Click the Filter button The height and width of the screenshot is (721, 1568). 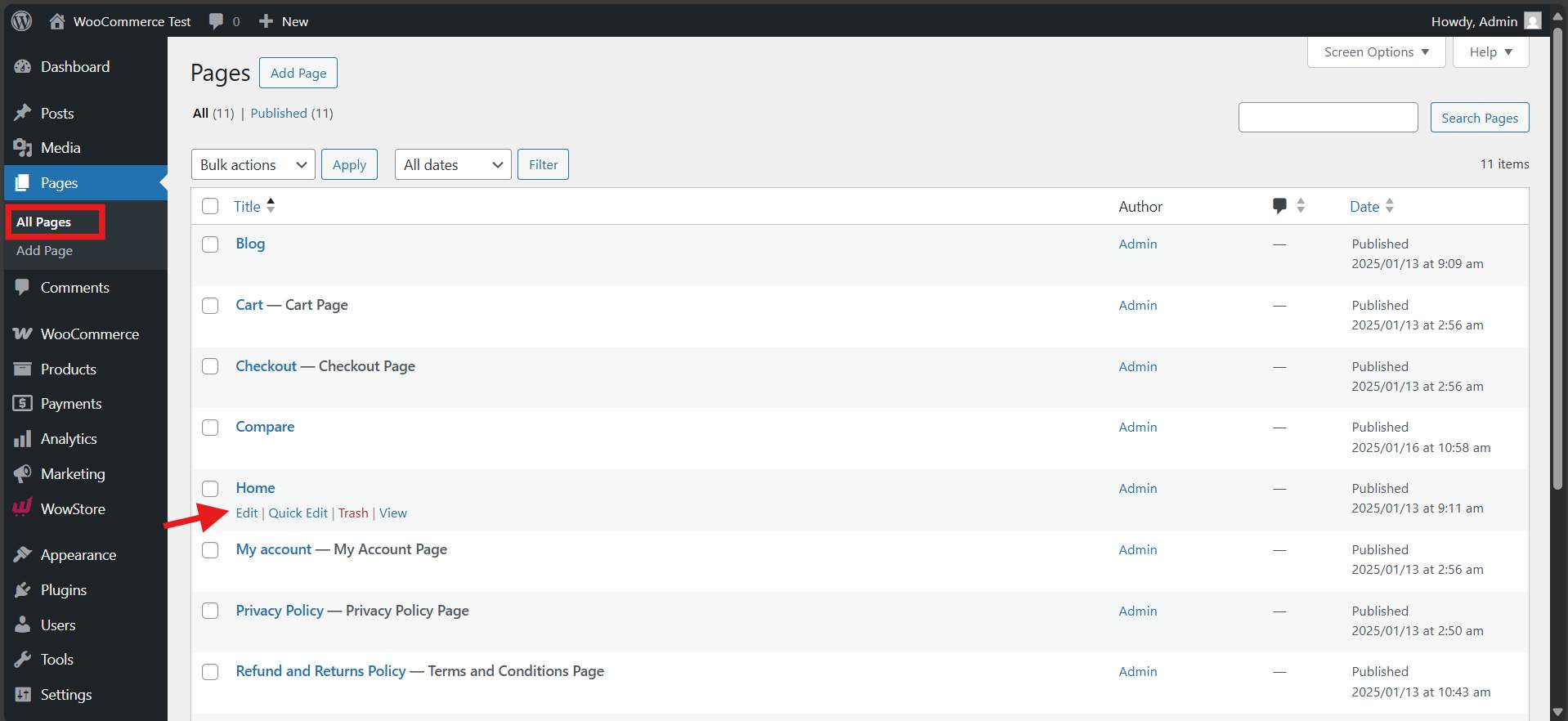(543, 164)
